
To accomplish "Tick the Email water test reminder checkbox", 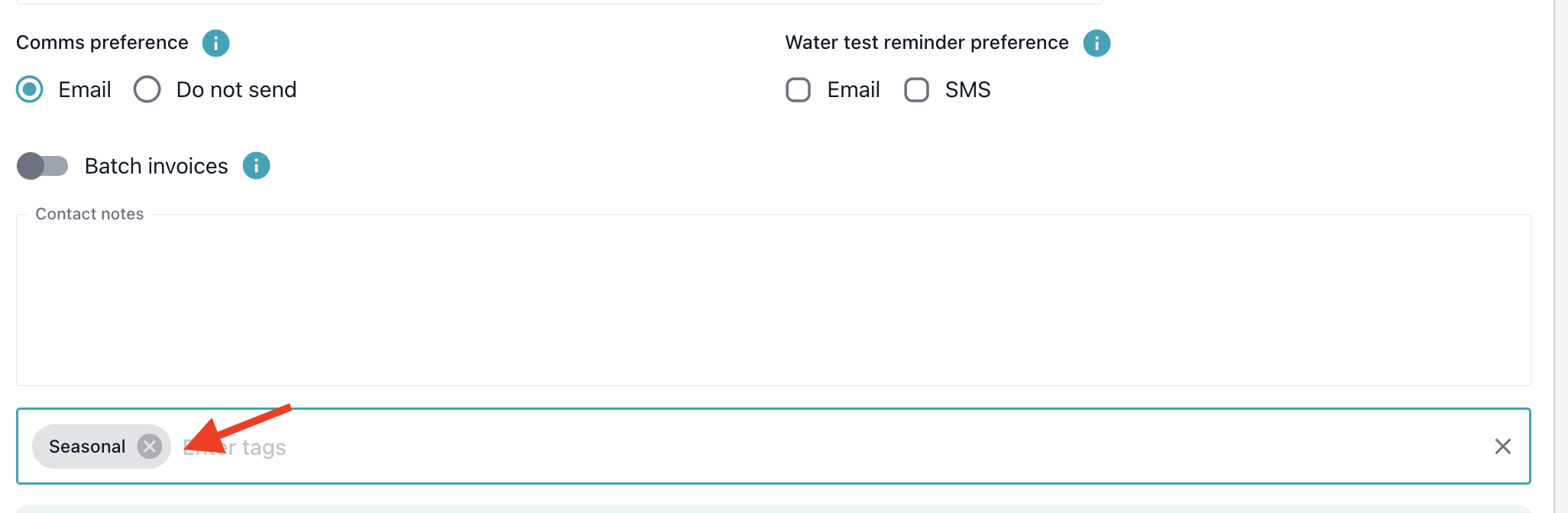I will [798, 89].
